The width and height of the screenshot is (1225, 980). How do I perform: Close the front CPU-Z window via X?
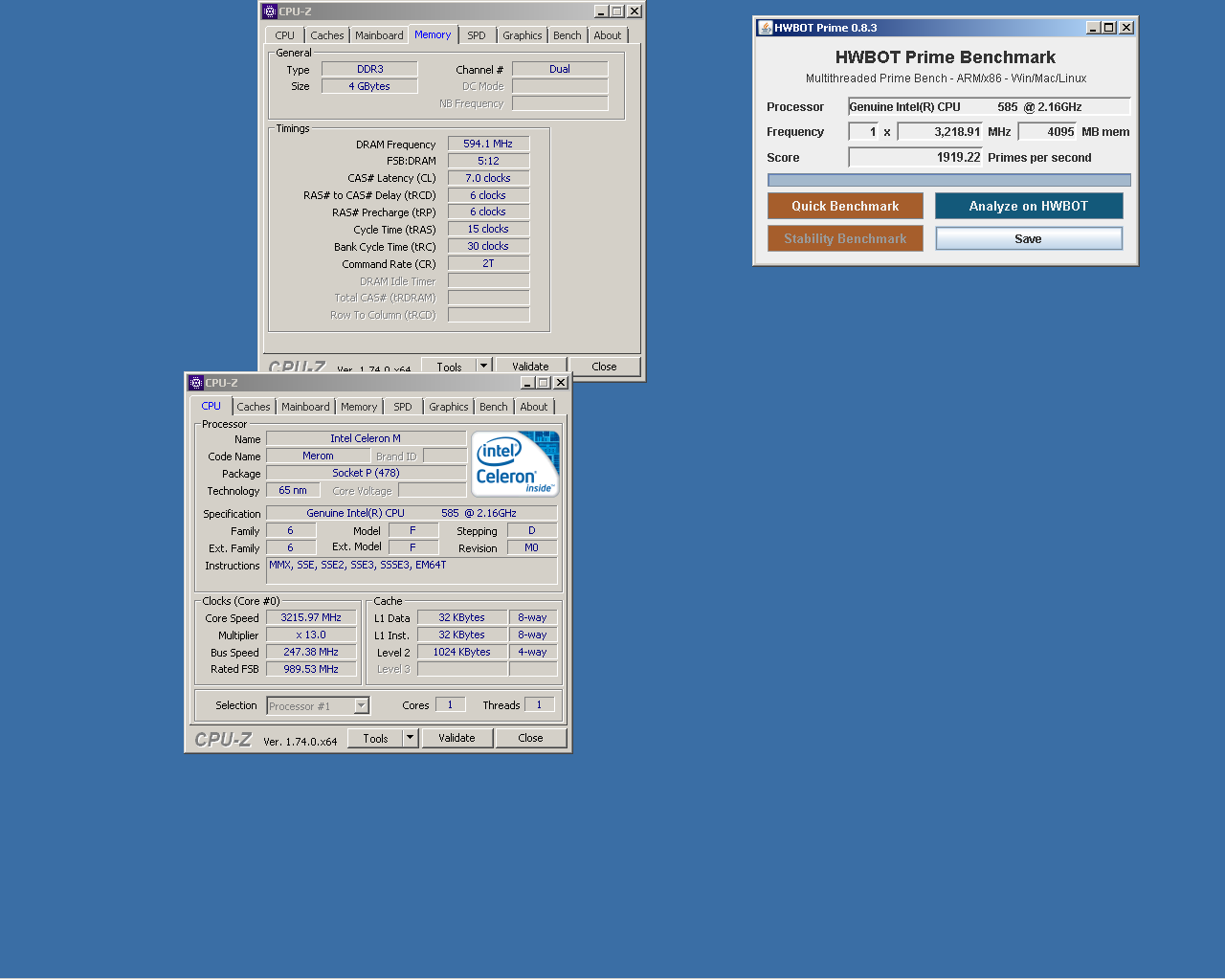(561, 383)
